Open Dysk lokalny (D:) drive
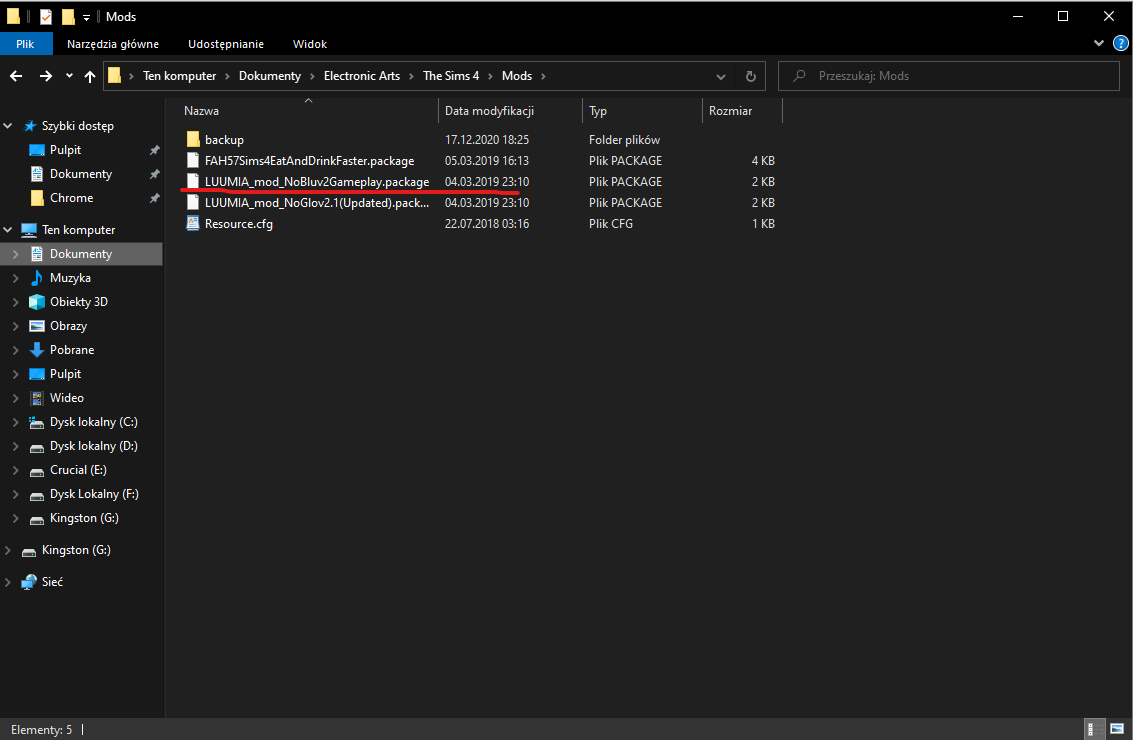The width and height of the screenshot is (1133, 740). [x=93, y=446]
